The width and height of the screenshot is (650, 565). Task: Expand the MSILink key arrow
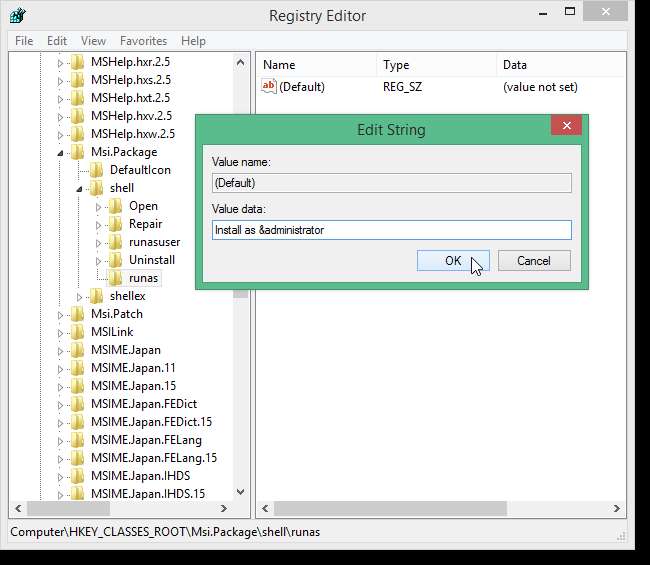[x=60, y=332]
